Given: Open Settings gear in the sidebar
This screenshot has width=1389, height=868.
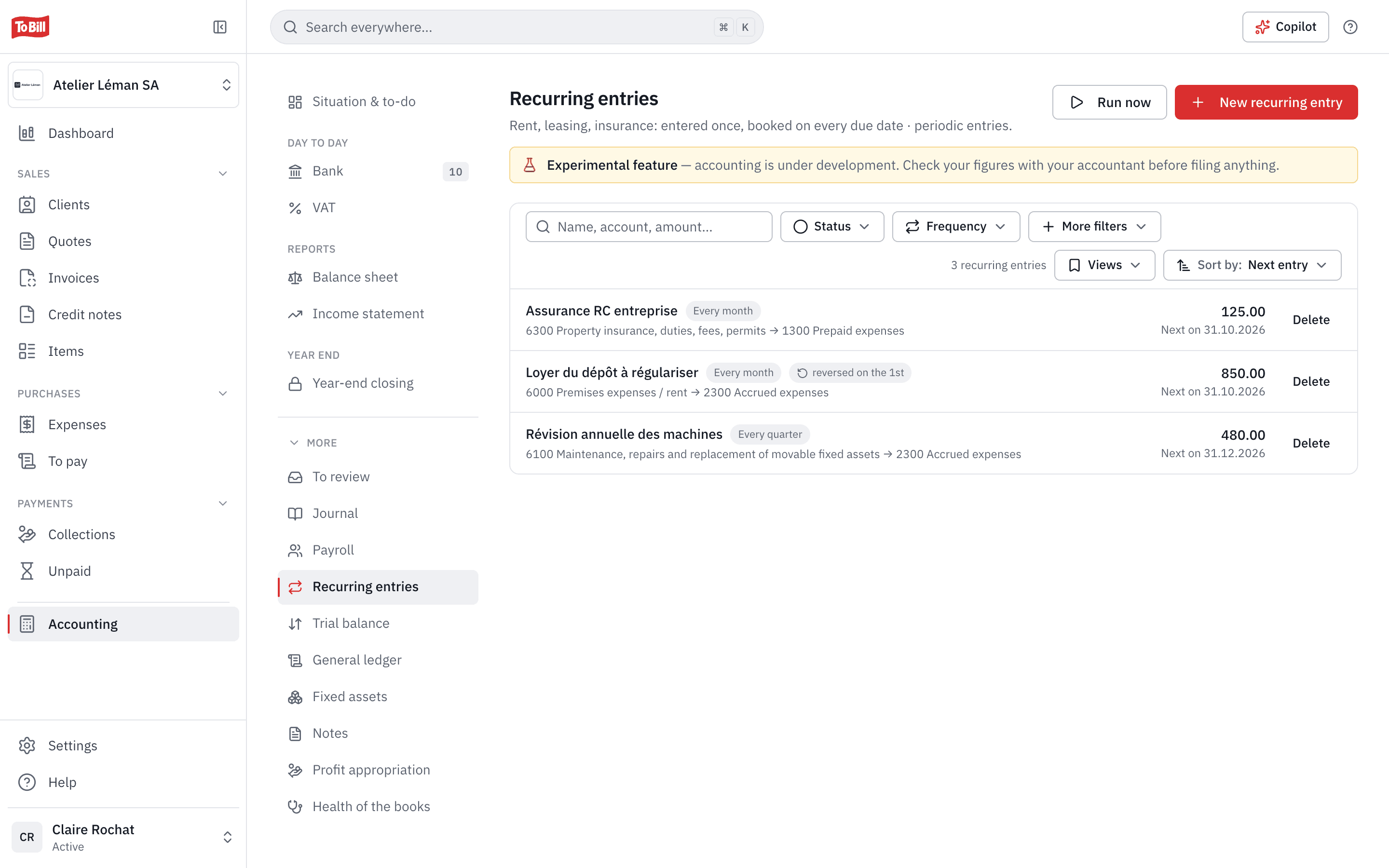Looking at the screenshot, I should tap(123, 745).
